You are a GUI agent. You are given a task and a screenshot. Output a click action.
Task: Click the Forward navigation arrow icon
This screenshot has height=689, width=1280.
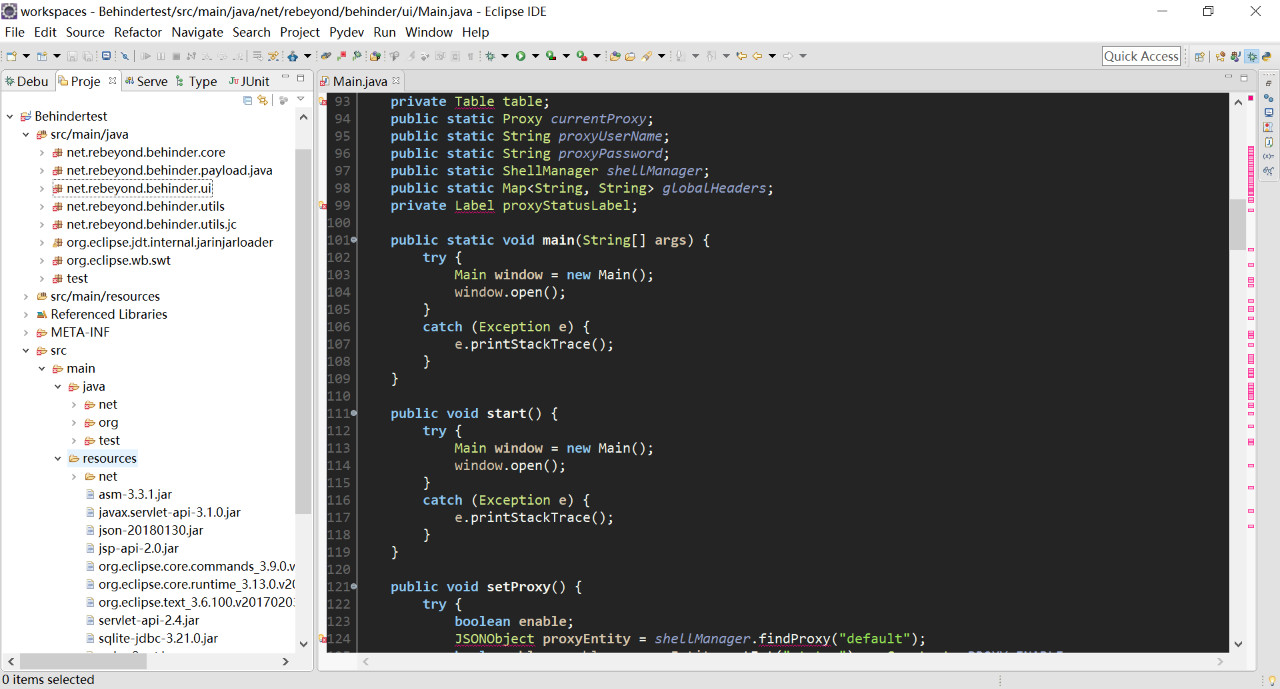coord(787,56)
